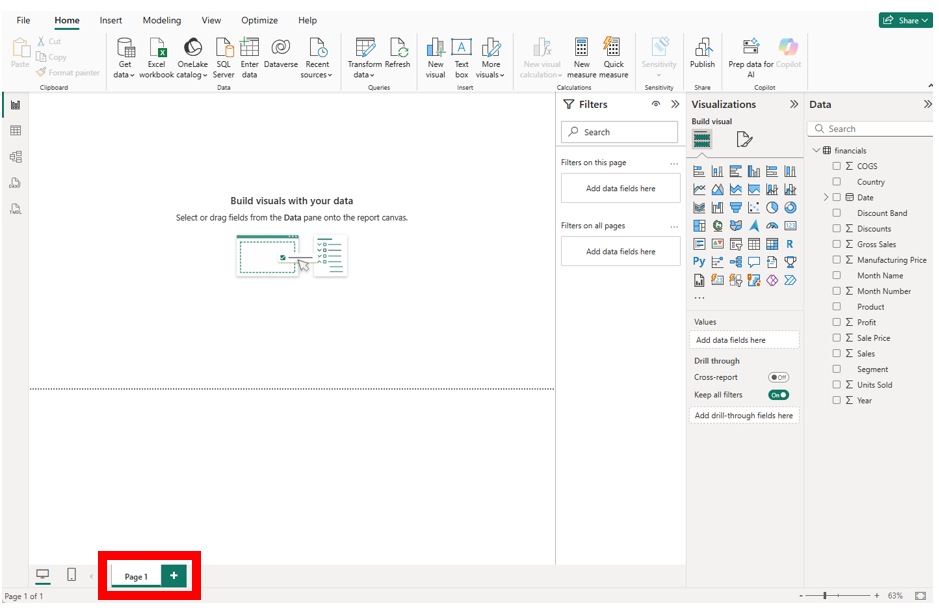Select the Python visual

(x=699, y=262)
